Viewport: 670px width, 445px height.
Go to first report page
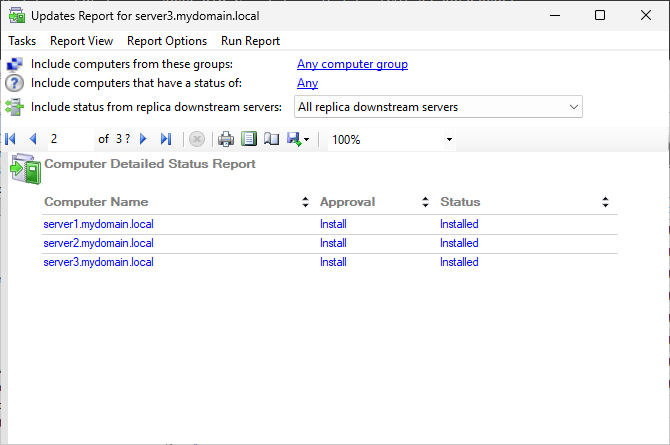(11, 139)
